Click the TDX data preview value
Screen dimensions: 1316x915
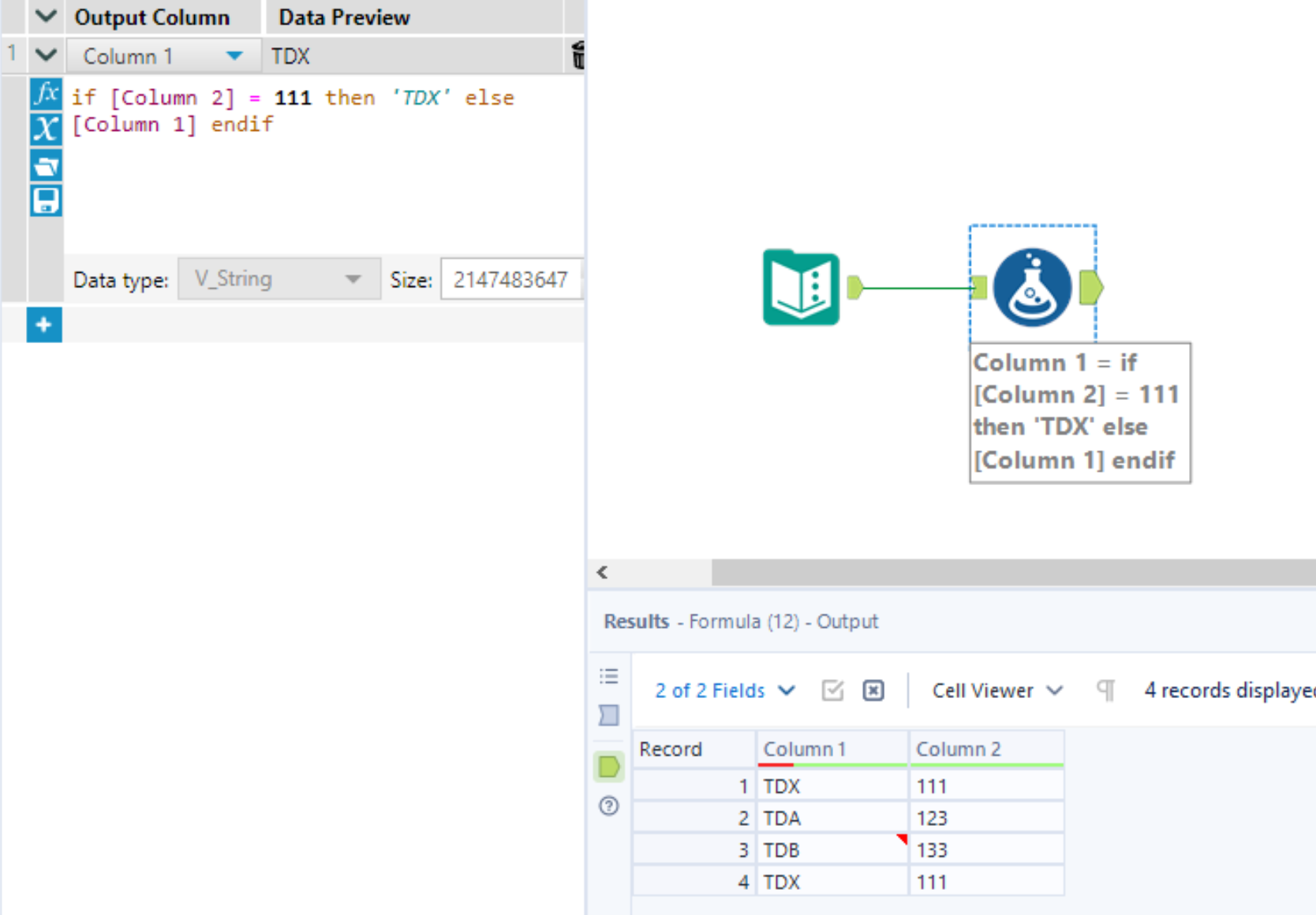click(x=291, y=56)
